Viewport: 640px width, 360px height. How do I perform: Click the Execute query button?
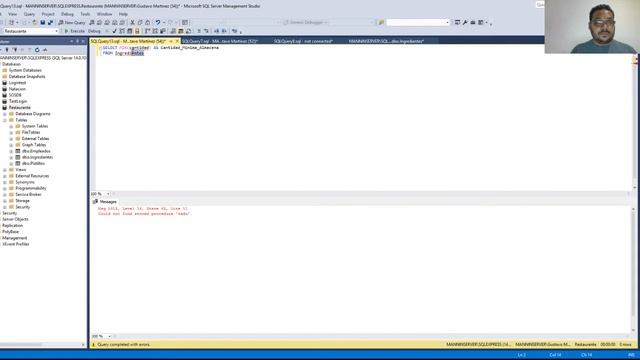(74, 31)
